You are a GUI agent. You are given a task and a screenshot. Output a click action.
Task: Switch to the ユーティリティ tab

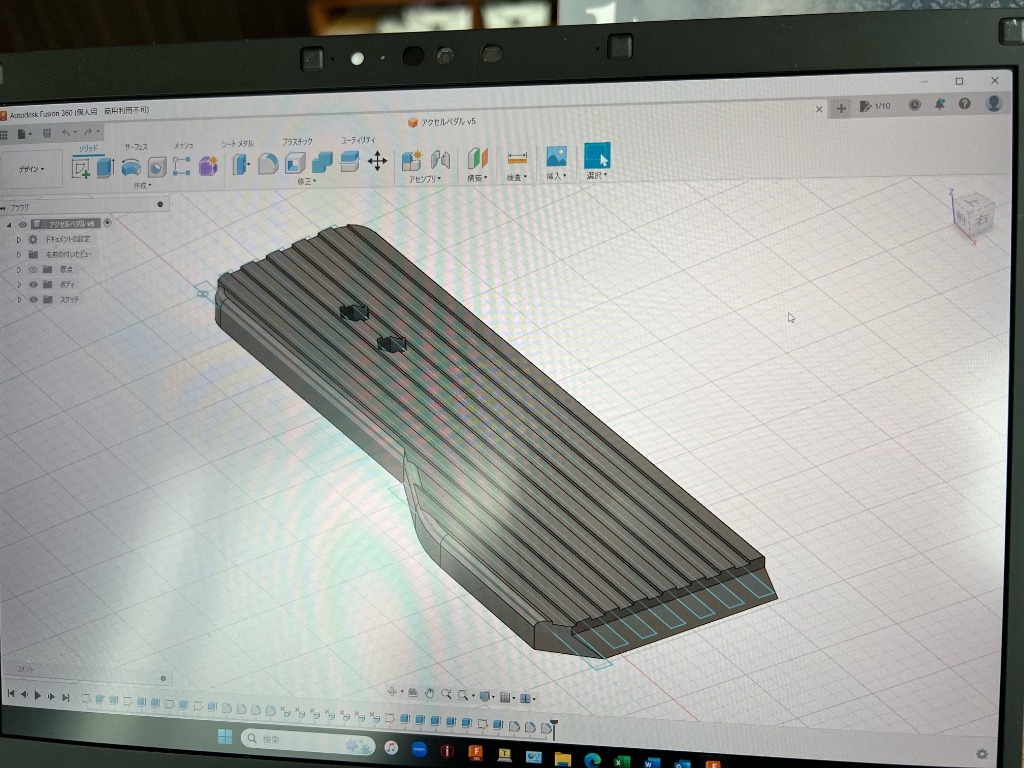(359, 140)
